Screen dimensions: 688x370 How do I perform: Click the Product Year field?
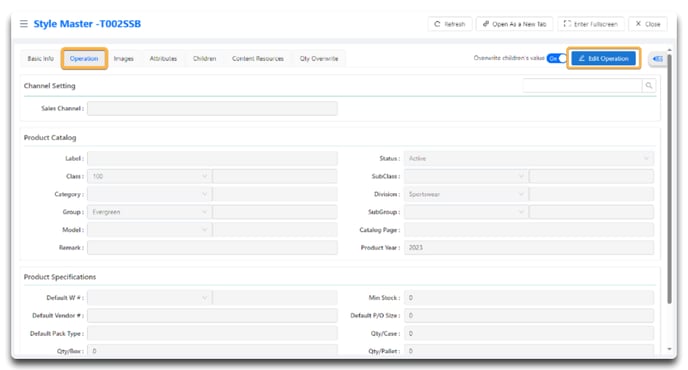tap(529, 248)
